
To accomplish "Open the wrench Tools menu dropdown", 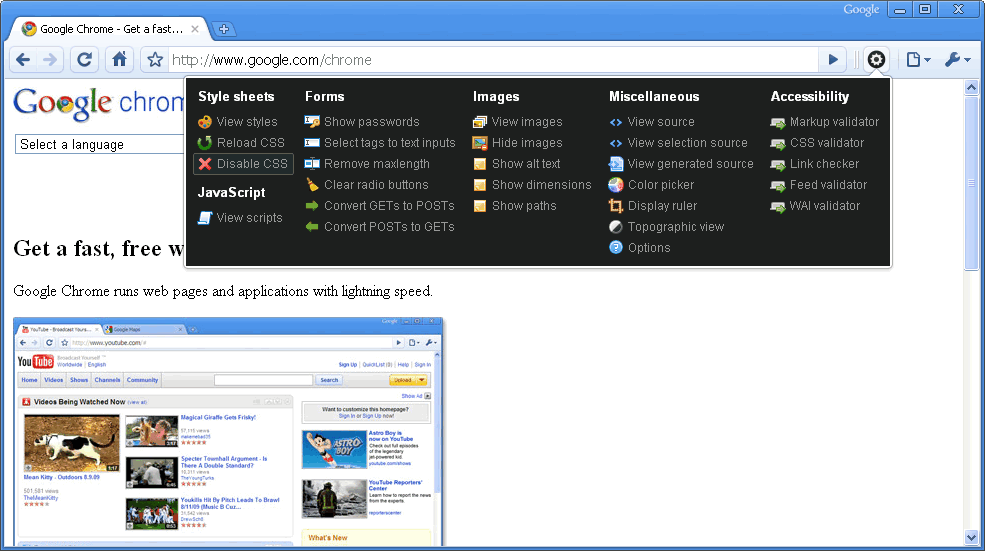I will point(956,60).
